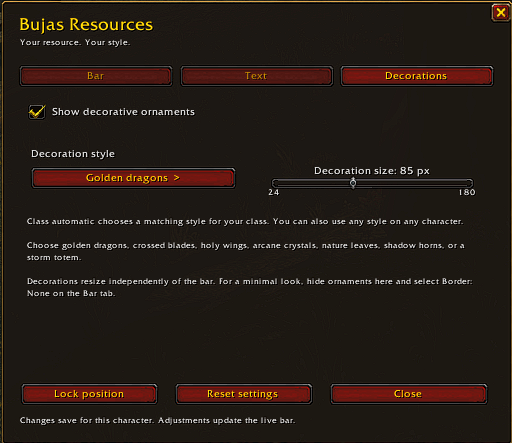The height and width of the screenshot is (443, 512).
Task: Click Lock position button
Action: pos(89,394)
